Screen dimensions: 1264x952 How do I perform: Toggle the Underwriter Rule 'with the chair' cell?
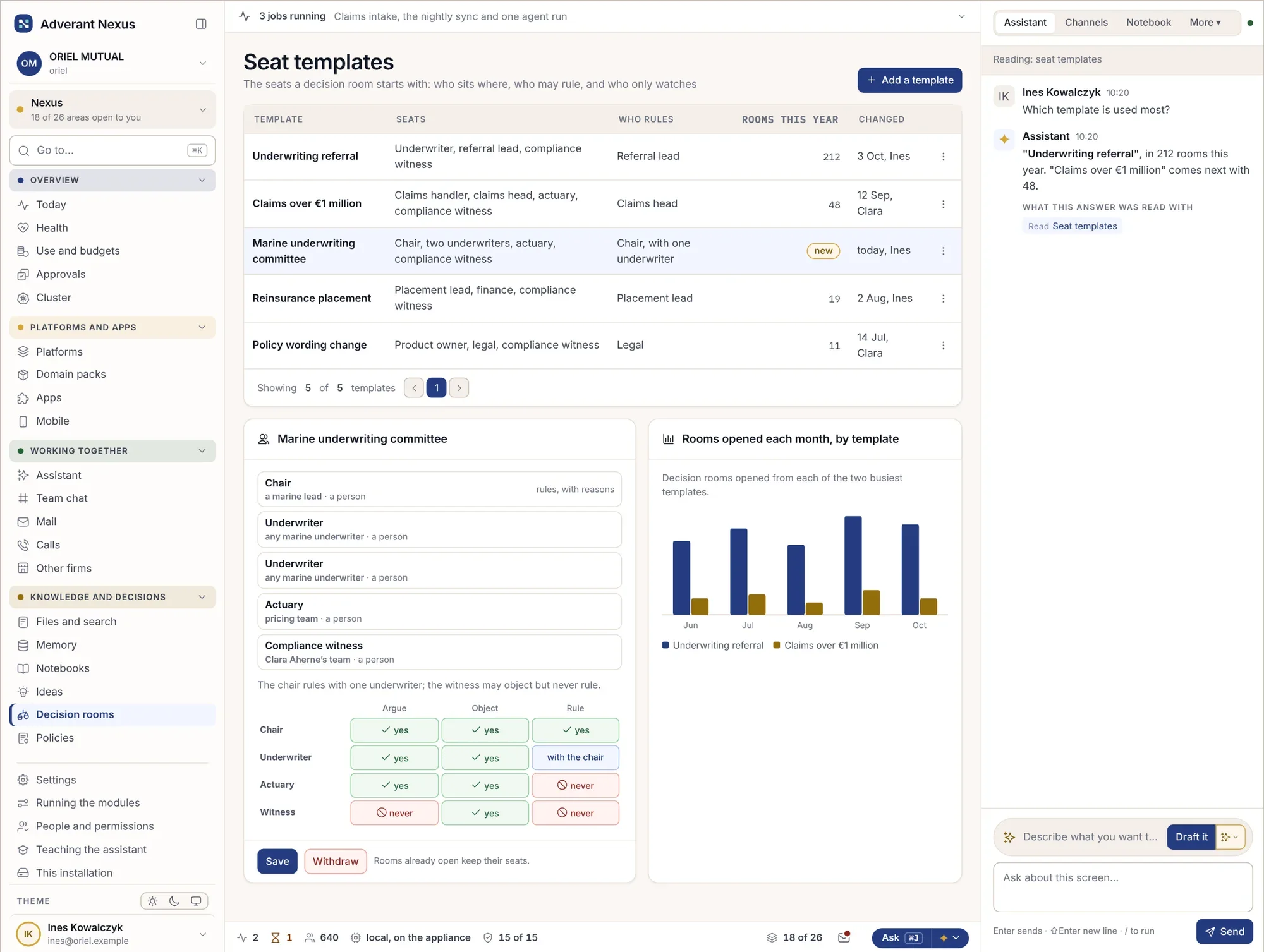tap(575, 757)
